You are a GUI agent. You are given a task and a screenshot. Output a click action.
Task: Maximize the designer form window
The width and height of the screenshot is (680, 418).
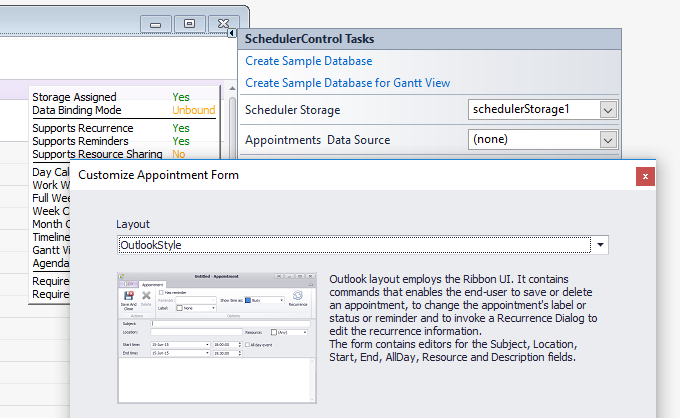point(189,22)
